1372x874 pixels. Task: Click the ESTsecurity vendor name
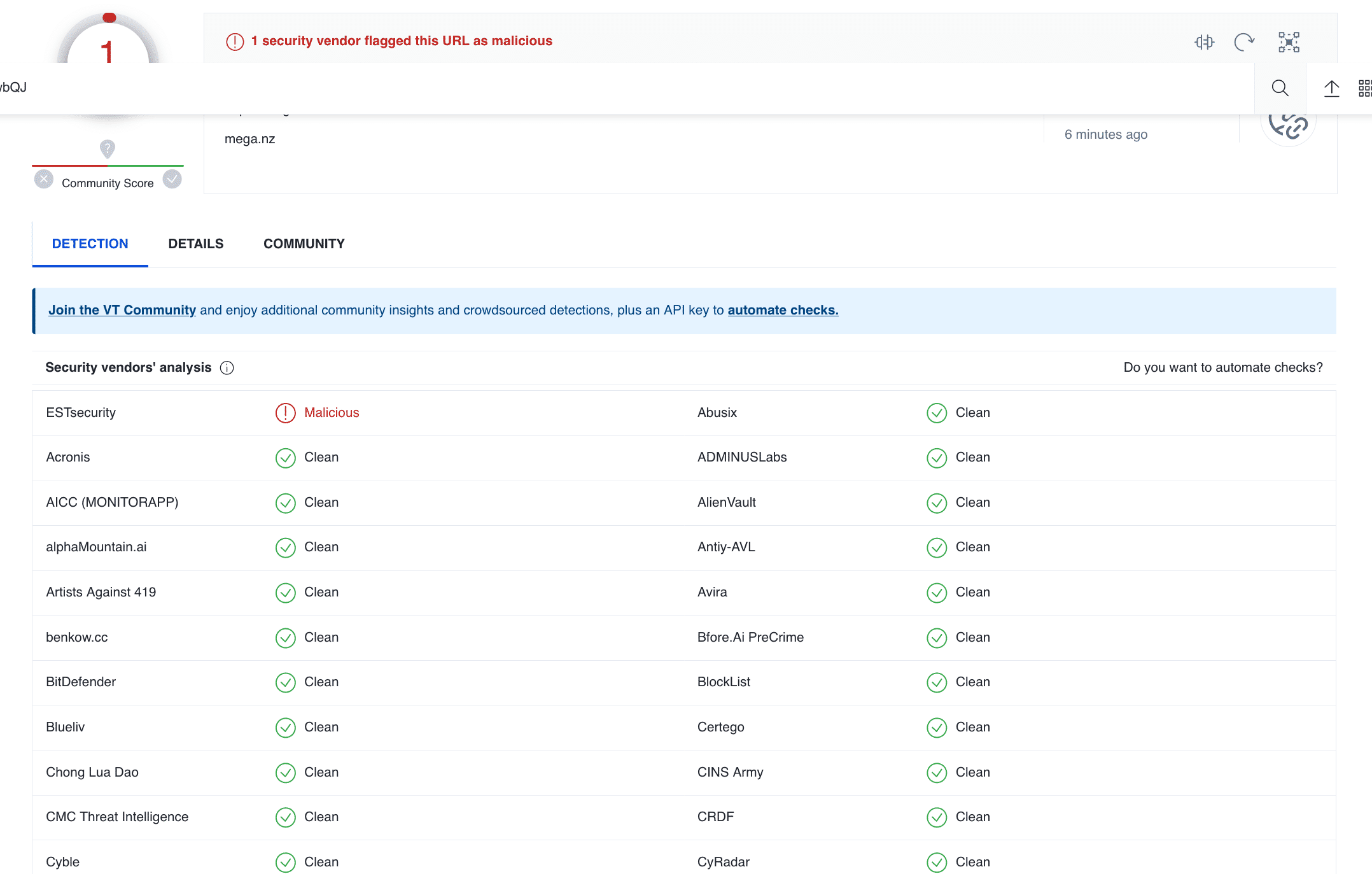[x=81, y=412]
